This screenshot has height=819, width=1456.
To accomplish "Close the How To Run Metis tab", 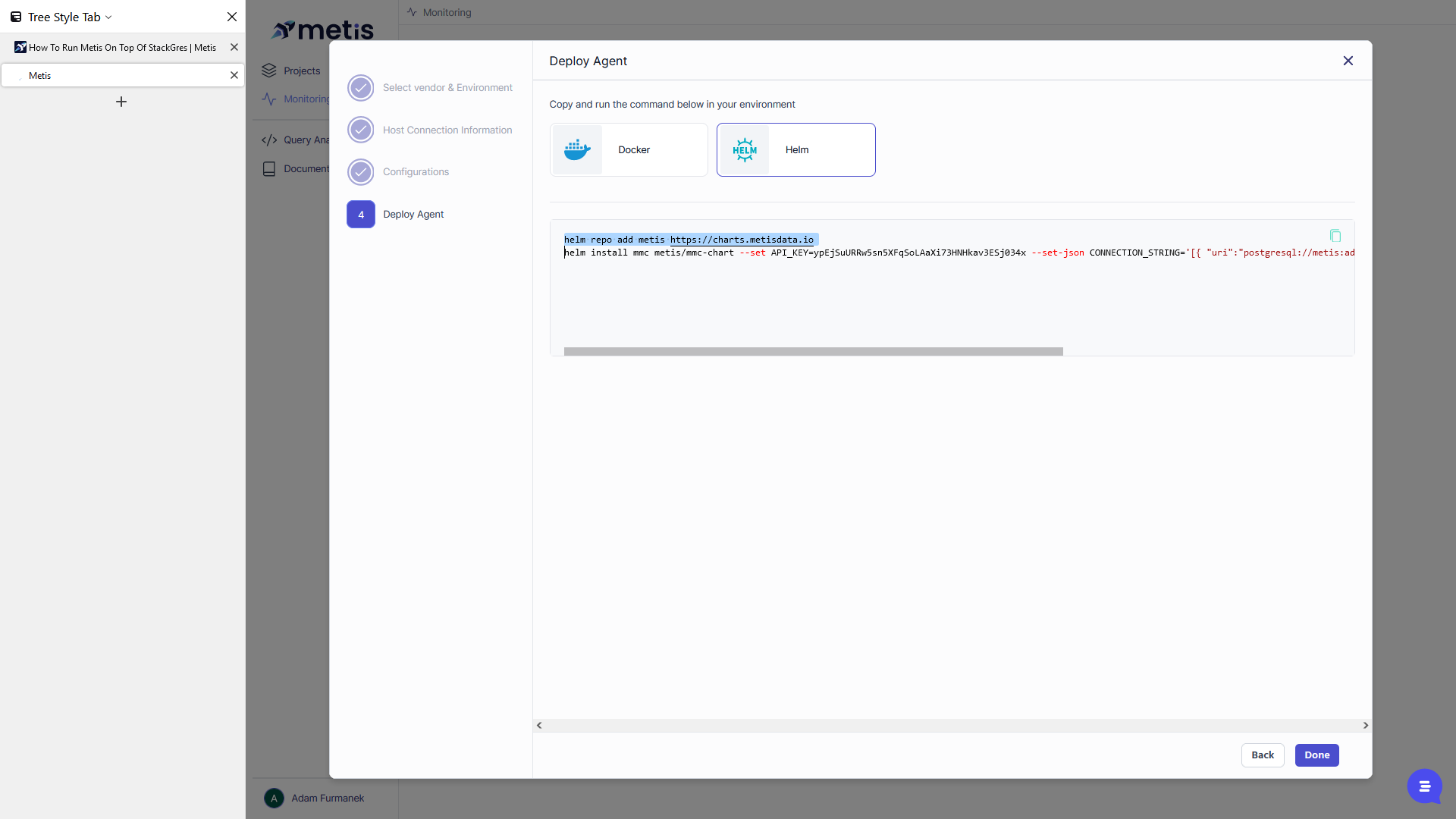I will (x=234, y=47).
